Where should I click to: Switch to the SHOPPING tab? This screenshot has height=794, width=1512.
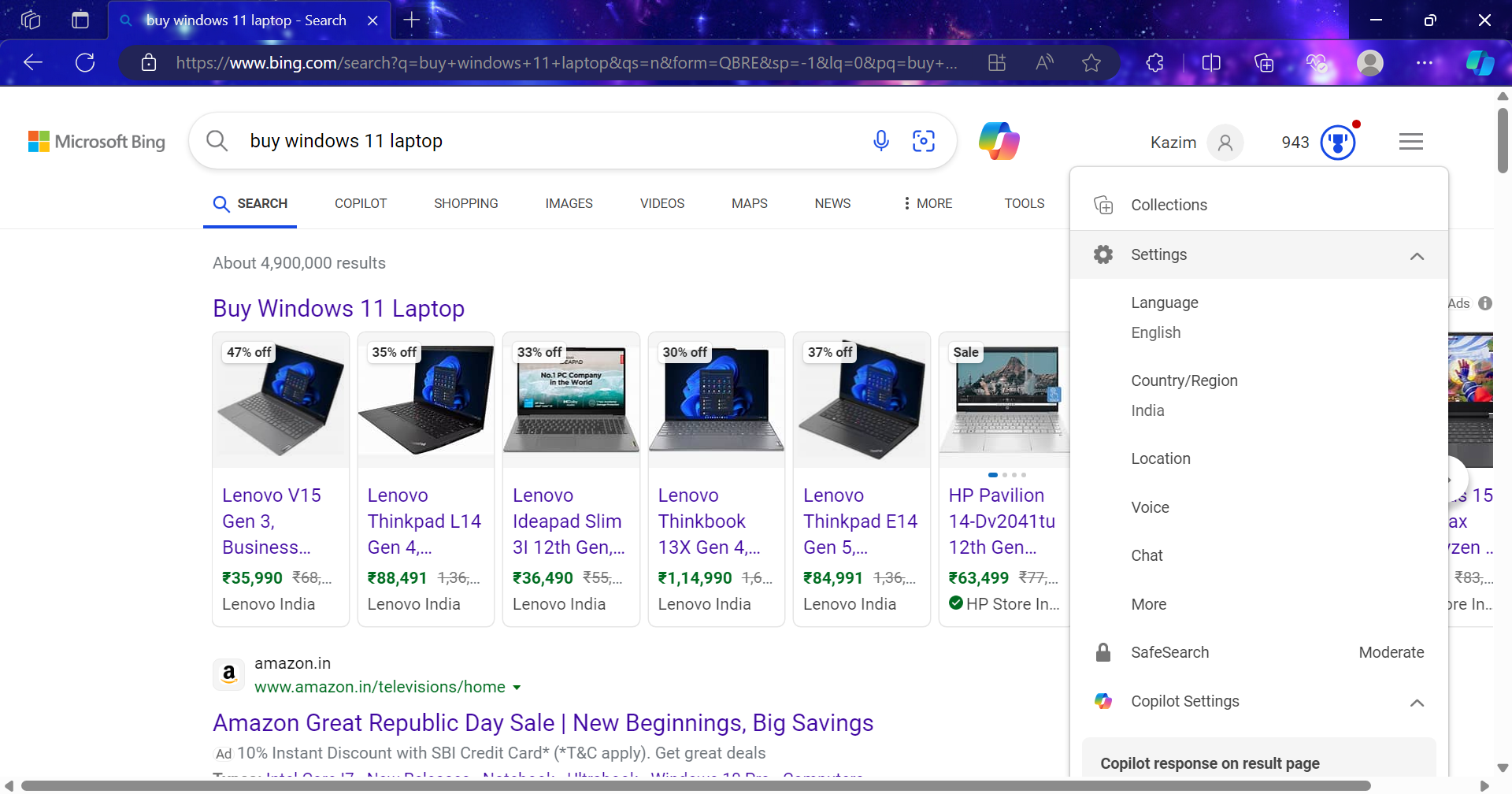click(465, 203)
